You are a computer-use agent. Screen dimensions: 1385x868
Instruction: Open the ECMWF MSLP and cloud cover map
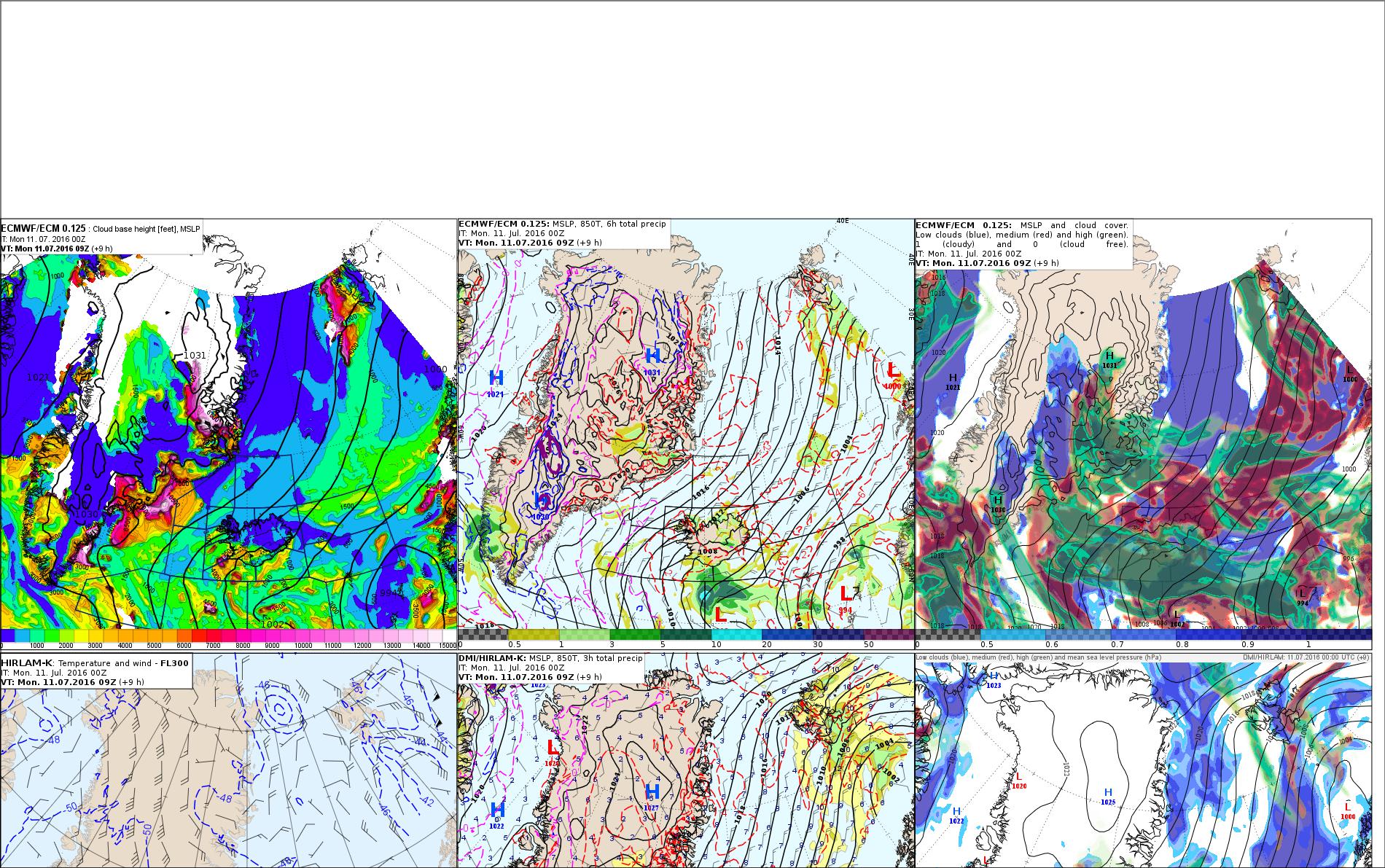(1143, 434)
